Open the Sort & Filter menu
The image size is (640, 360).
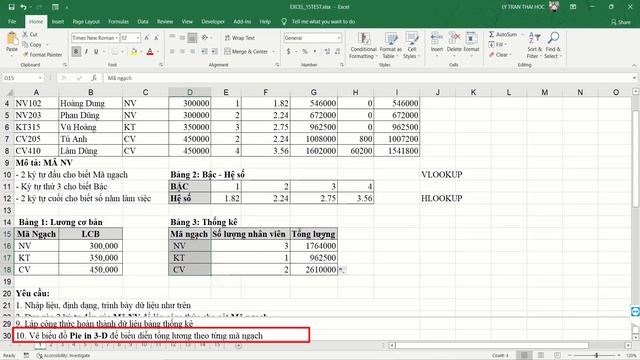click(534, 45)
